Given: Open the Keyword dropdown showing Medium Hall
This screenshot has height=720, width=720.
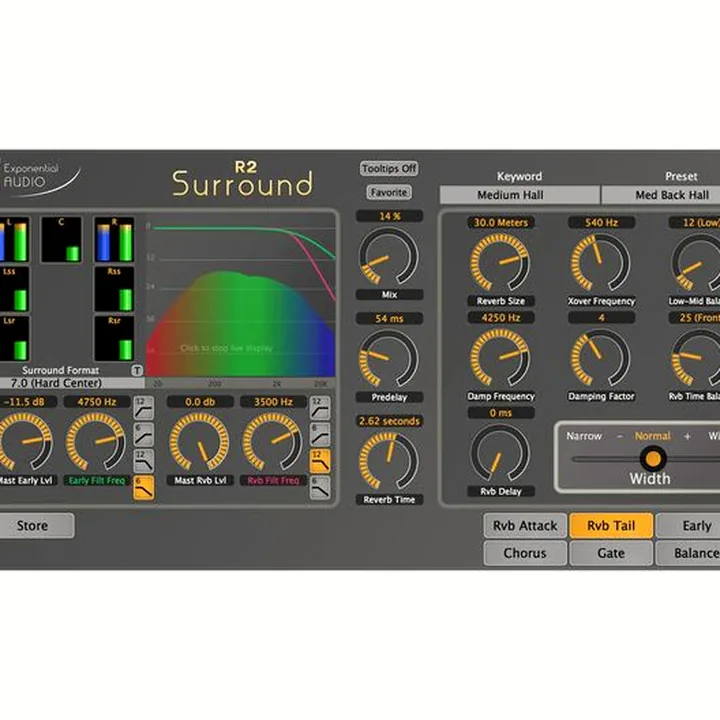Looking at the screenshot, I should click(x=519, y=195).
